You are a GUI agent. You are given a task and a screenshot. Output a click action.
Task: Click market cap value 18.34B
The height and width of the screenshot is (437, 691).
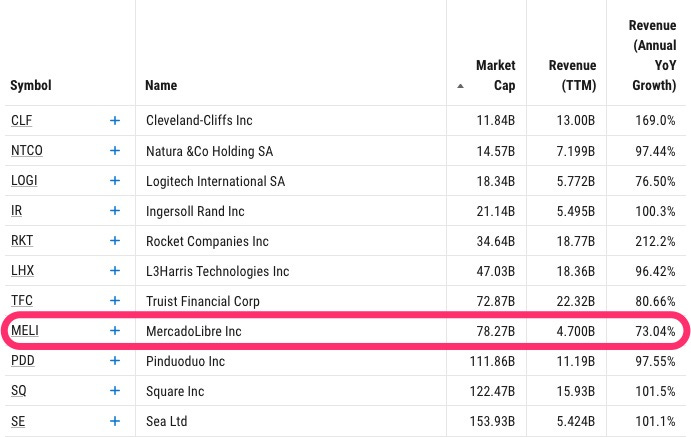click(x=496, y=181)
